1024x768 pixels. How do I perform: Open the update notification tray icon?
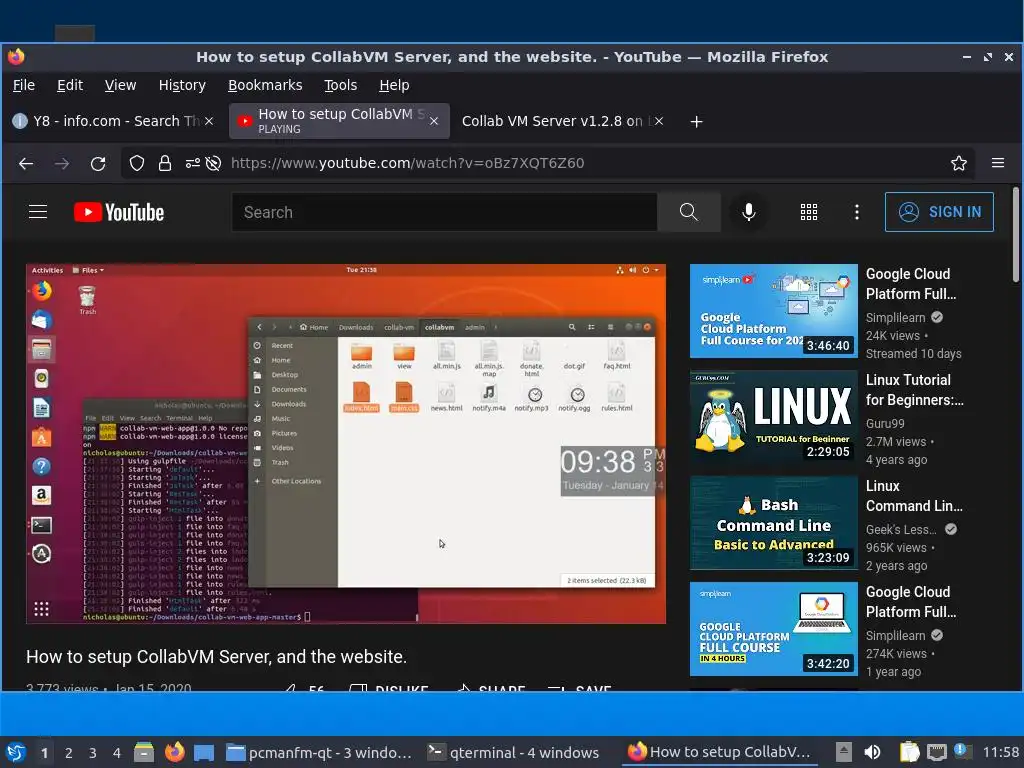(962, 751)
